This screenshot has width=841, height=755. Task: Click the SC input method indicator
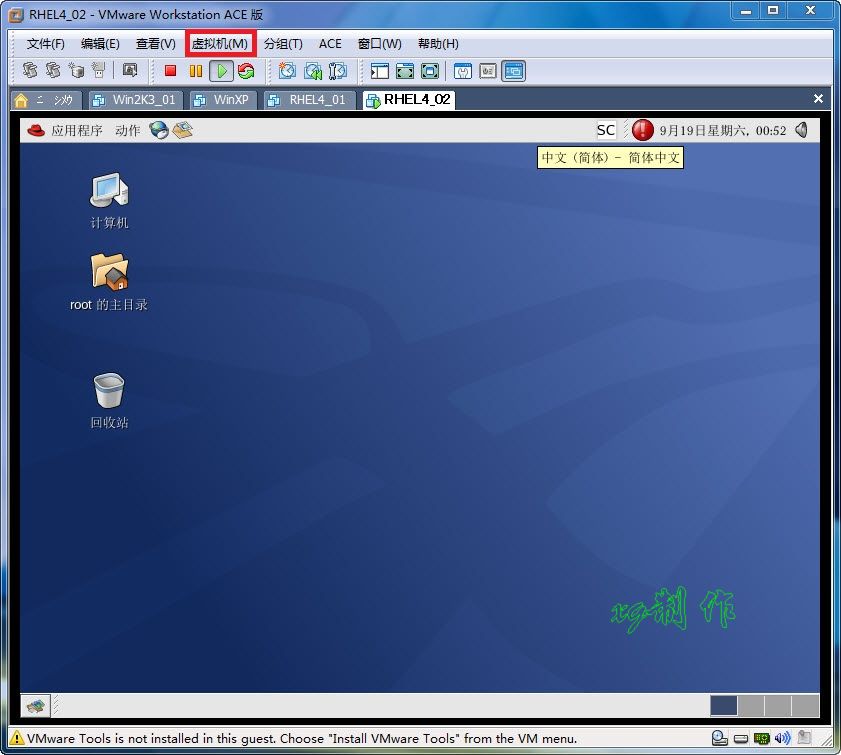pyautogui.click(x=606, y=130)
